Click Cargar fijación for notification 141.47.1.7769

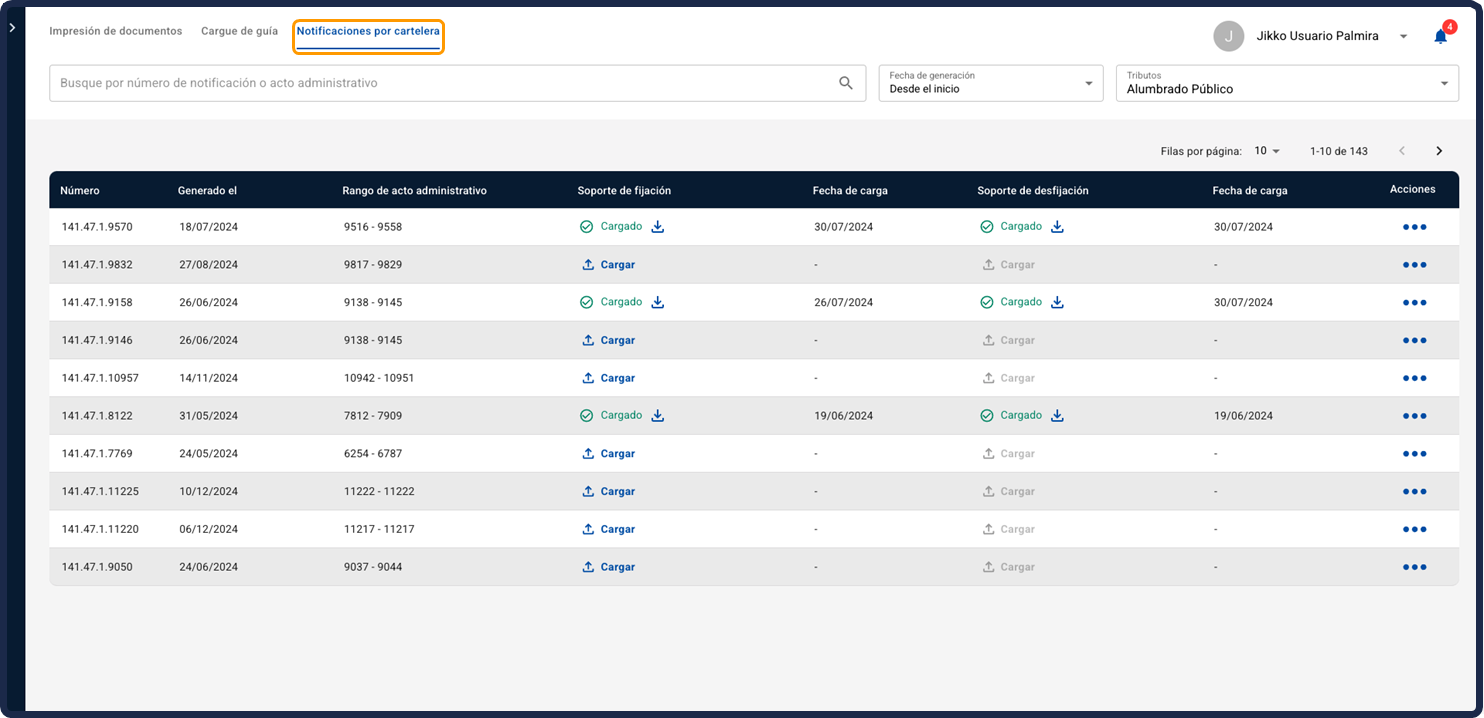click(609, 454)
